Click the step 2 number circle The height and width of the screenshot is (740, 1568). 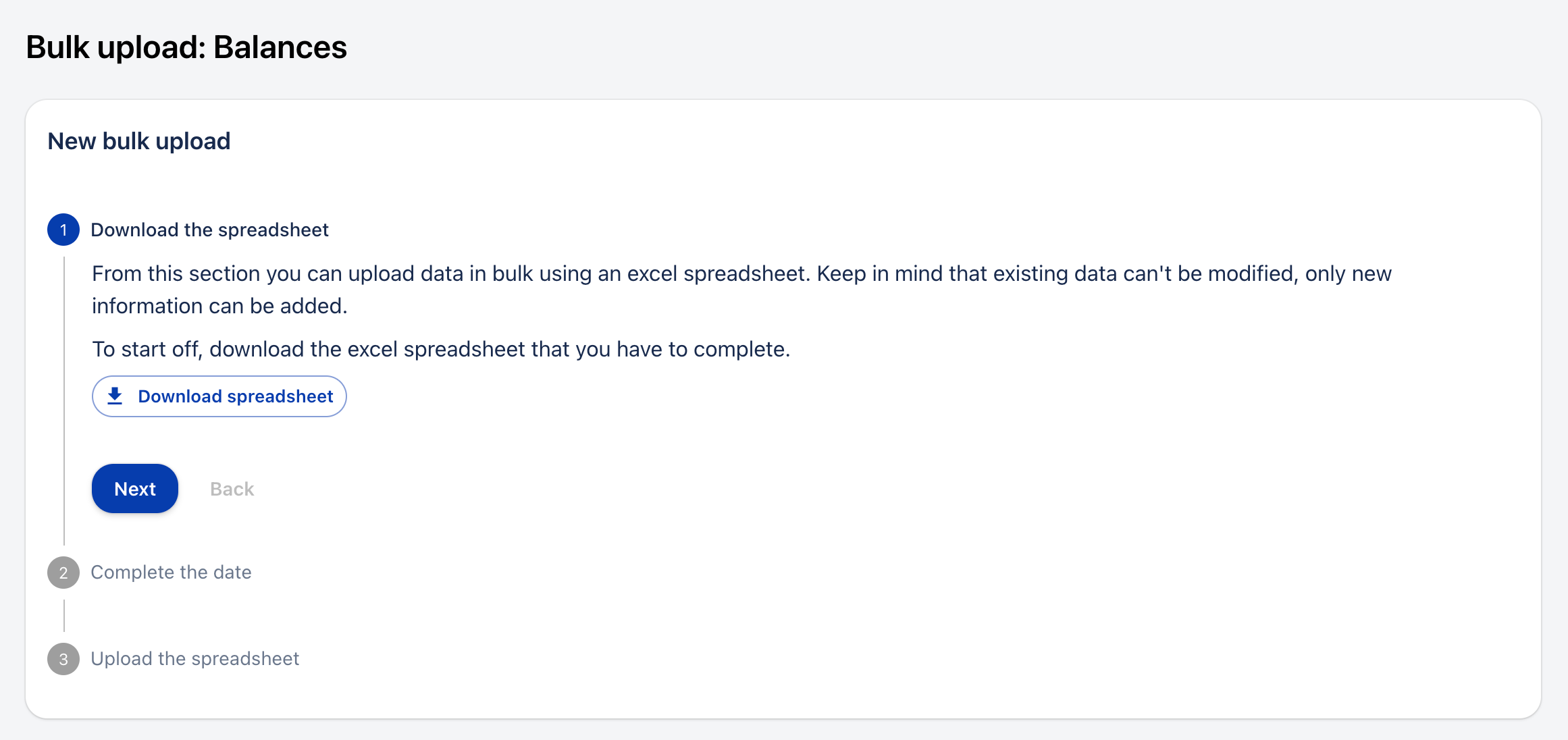pos(63,573)
